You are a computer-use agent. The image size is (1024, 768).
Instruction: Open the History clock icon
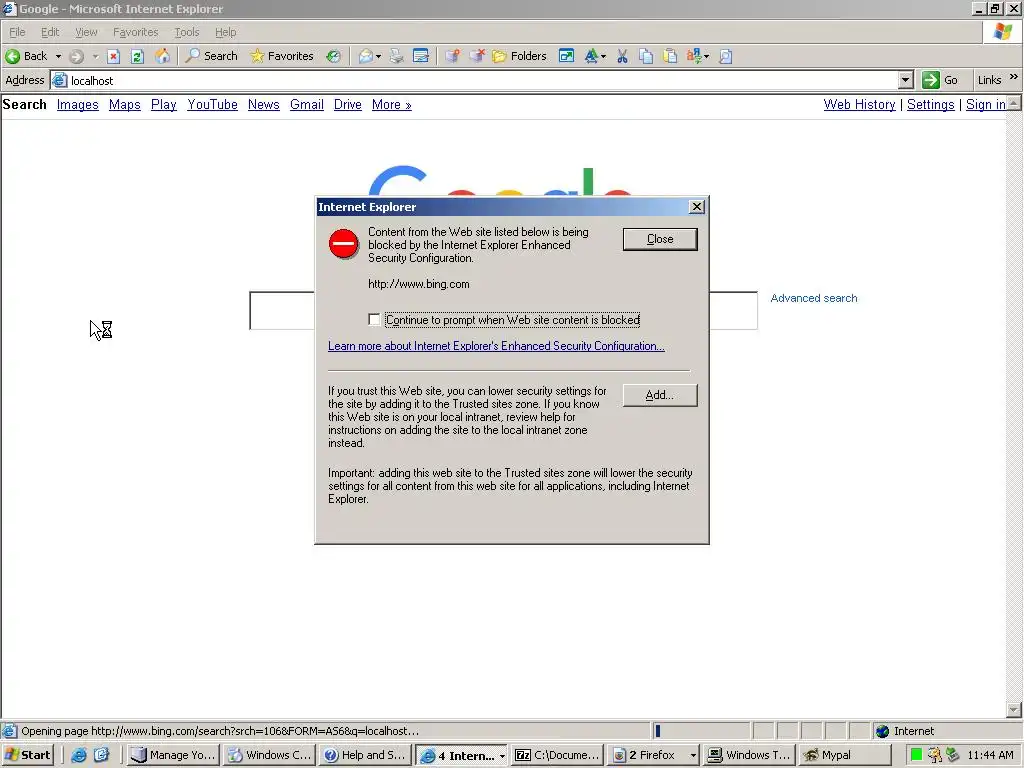pos(334,56)
